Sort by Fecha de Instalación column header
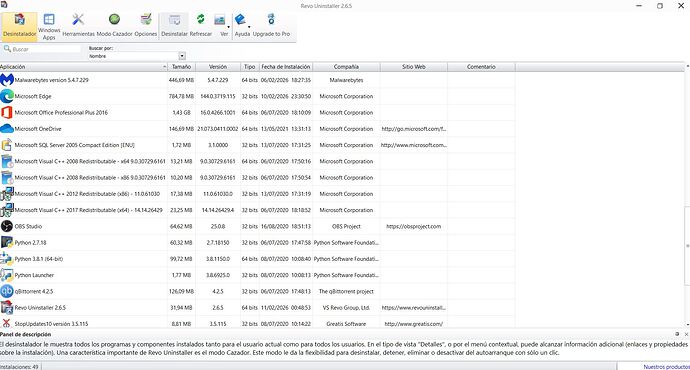Viewport: 690px width, 370px height. tap(286, 67)
